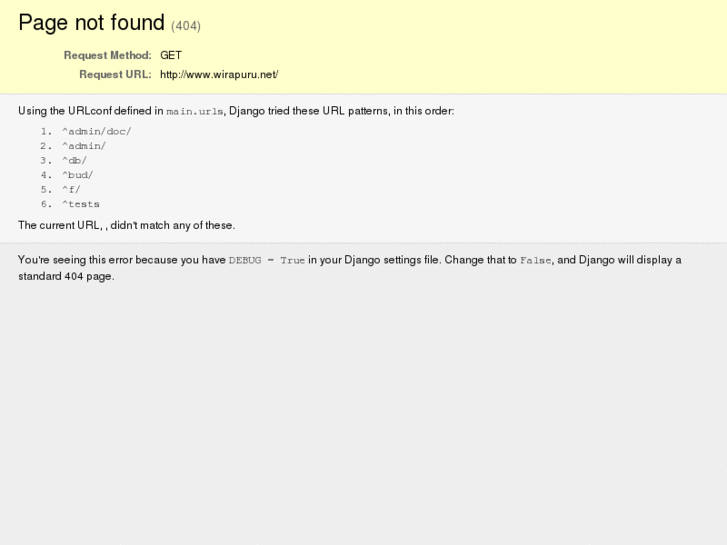Image resolution: width=727 pixels, height=545 pixels.
Task: Click the "The current URL" mismatch sentence
Action: (x=126, y=225)
